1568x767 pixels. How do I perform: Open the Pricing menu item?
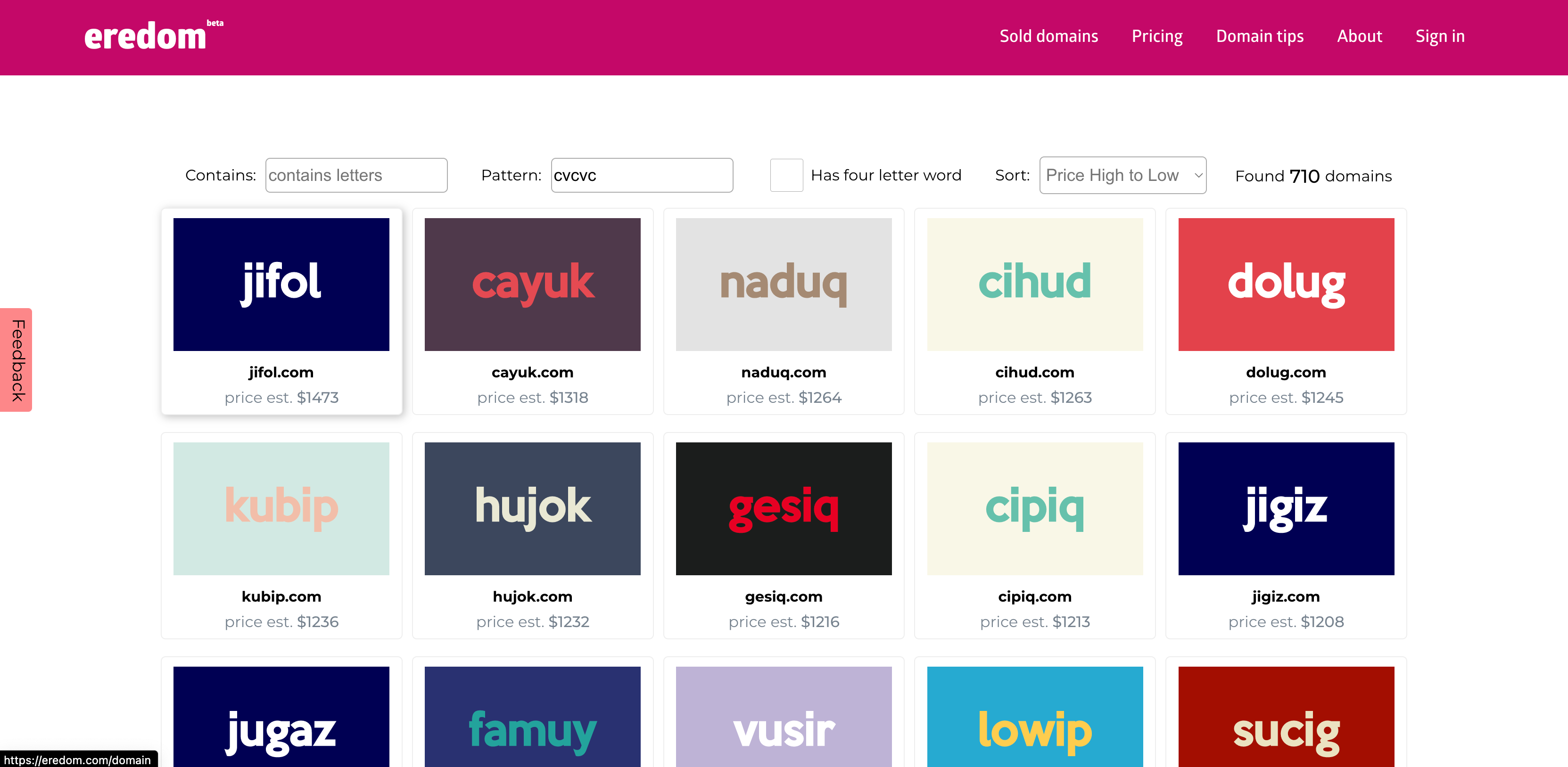point(1156,36)
